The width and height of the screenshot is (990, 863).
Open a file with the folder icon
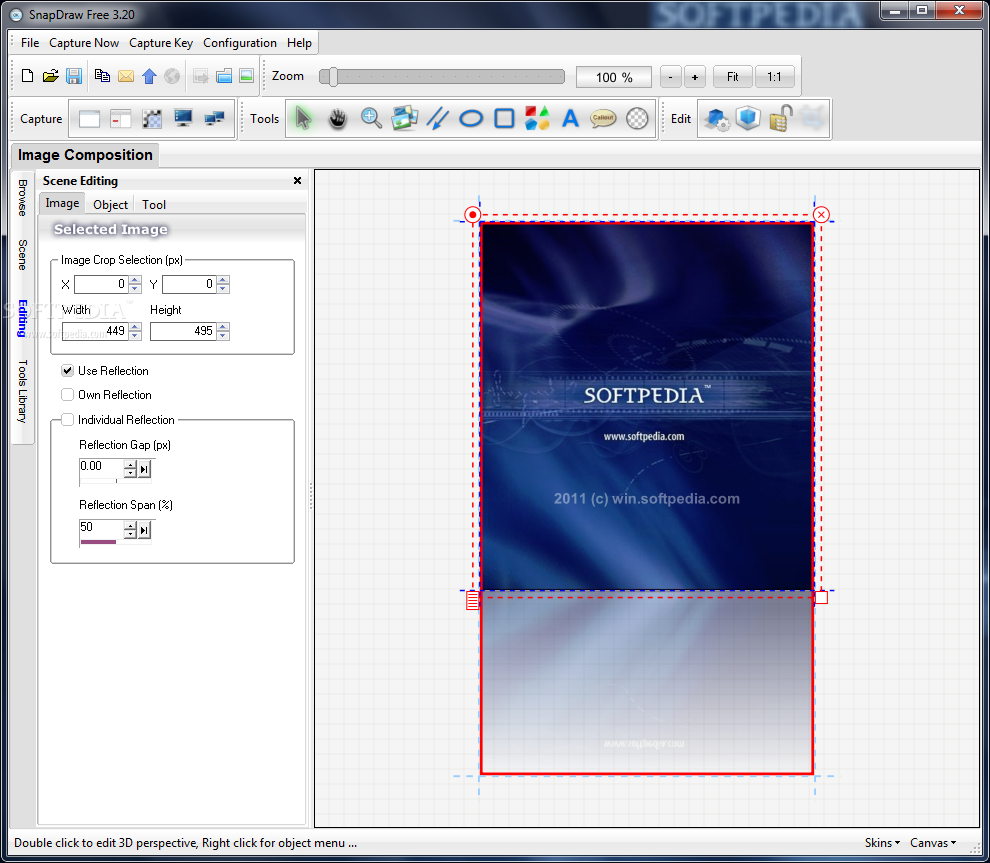tap(51, 76)
